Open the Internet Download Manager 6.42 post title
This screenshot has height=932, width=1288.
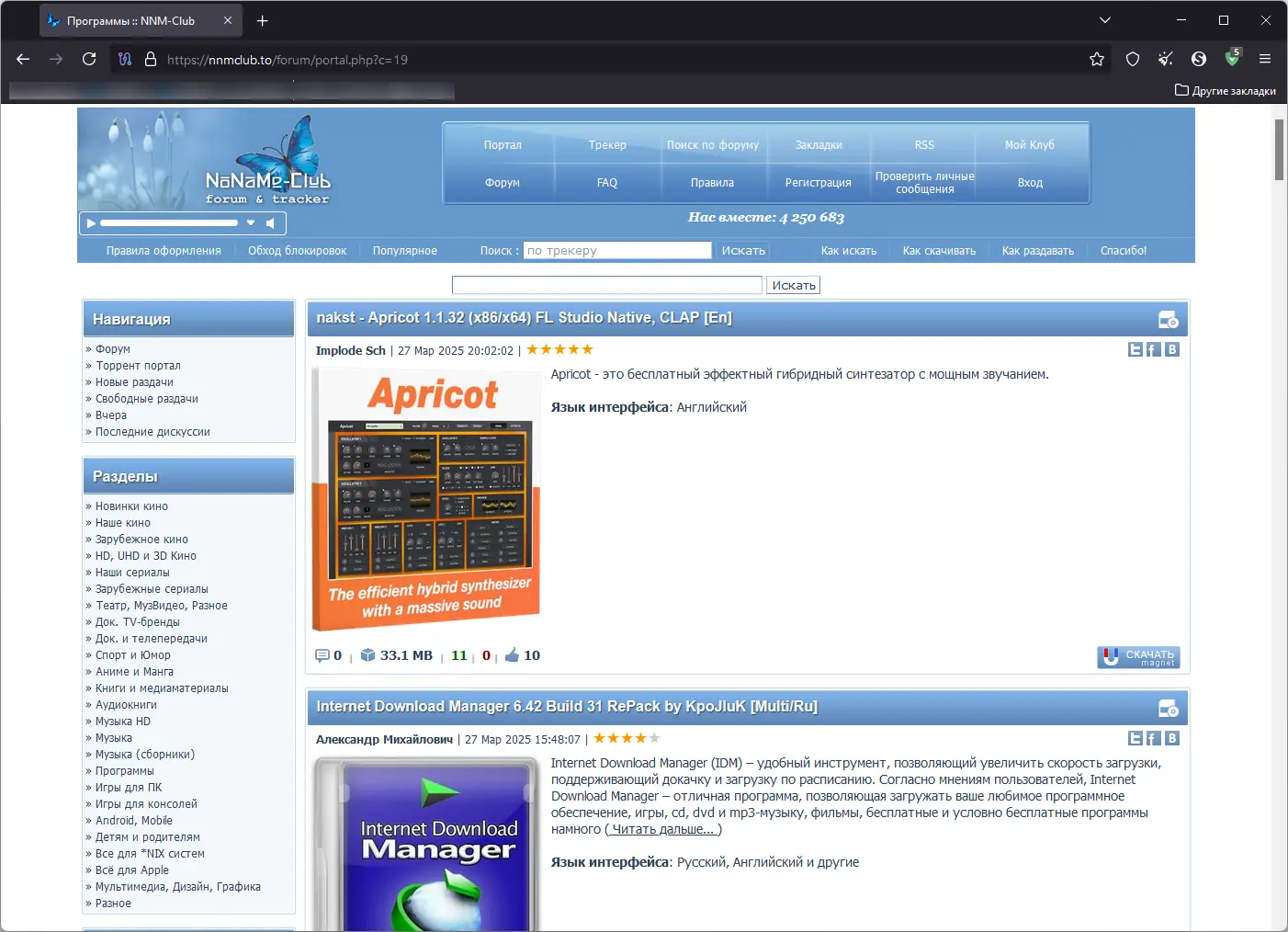[567, 707]
